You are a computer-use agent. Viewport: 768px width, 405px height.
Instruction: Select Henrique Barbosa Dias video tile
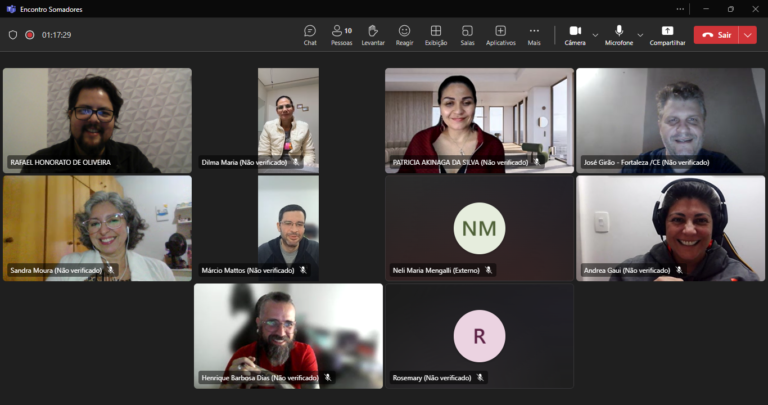click(288, 336)
